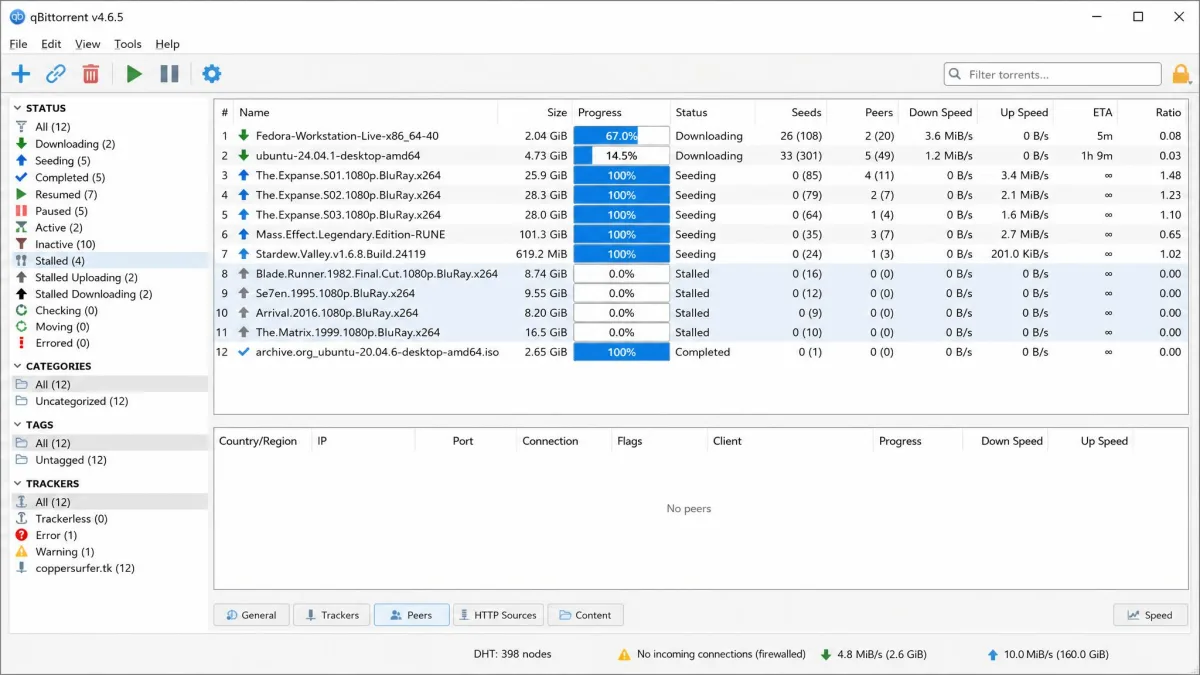1200x675 pixels.
Task: Click the red Delete torrent trash icon
Action: pyautogui.click(x=91, y=73)
